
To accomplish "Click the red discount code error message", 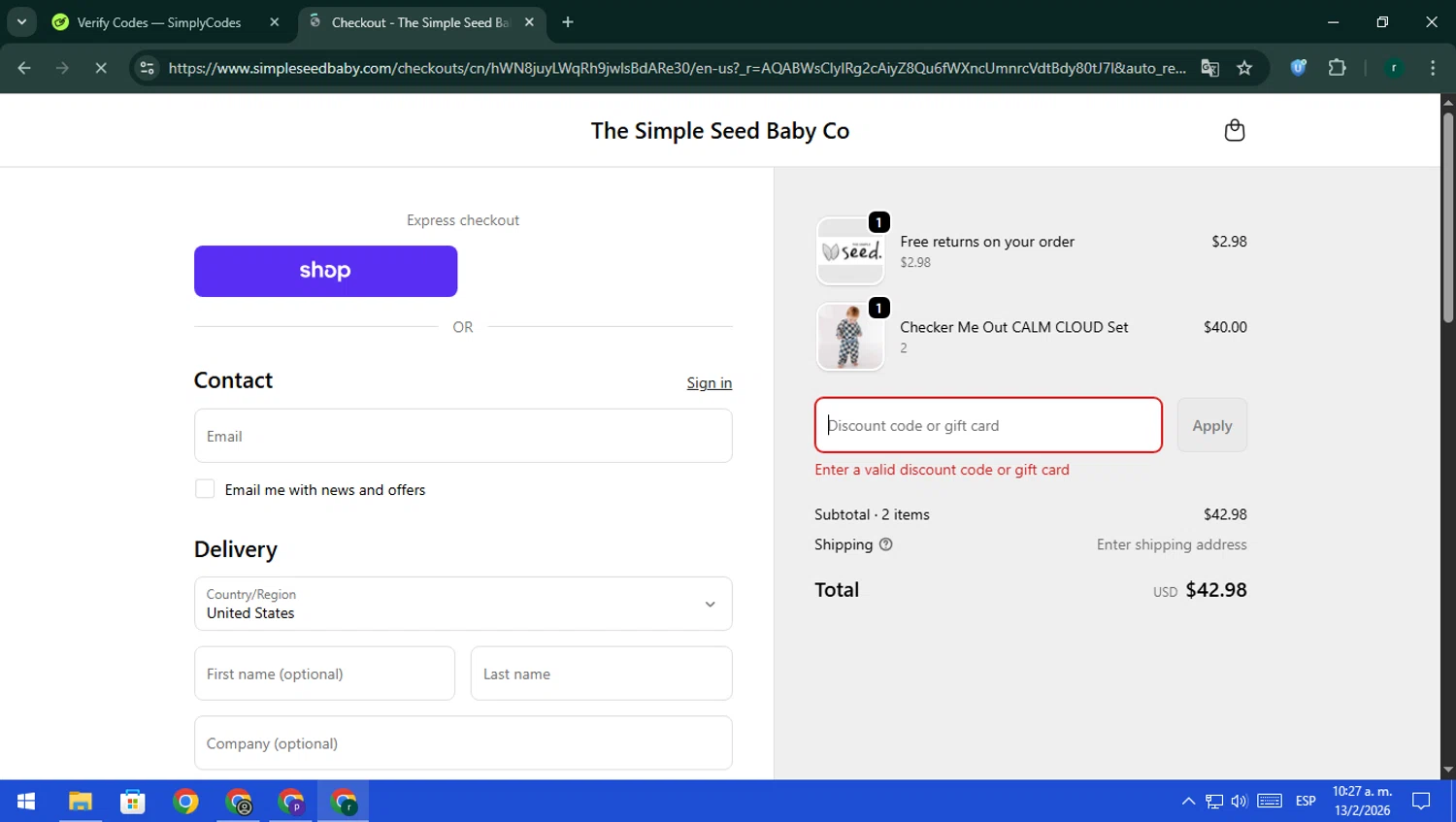I will [x=942, y=470].
